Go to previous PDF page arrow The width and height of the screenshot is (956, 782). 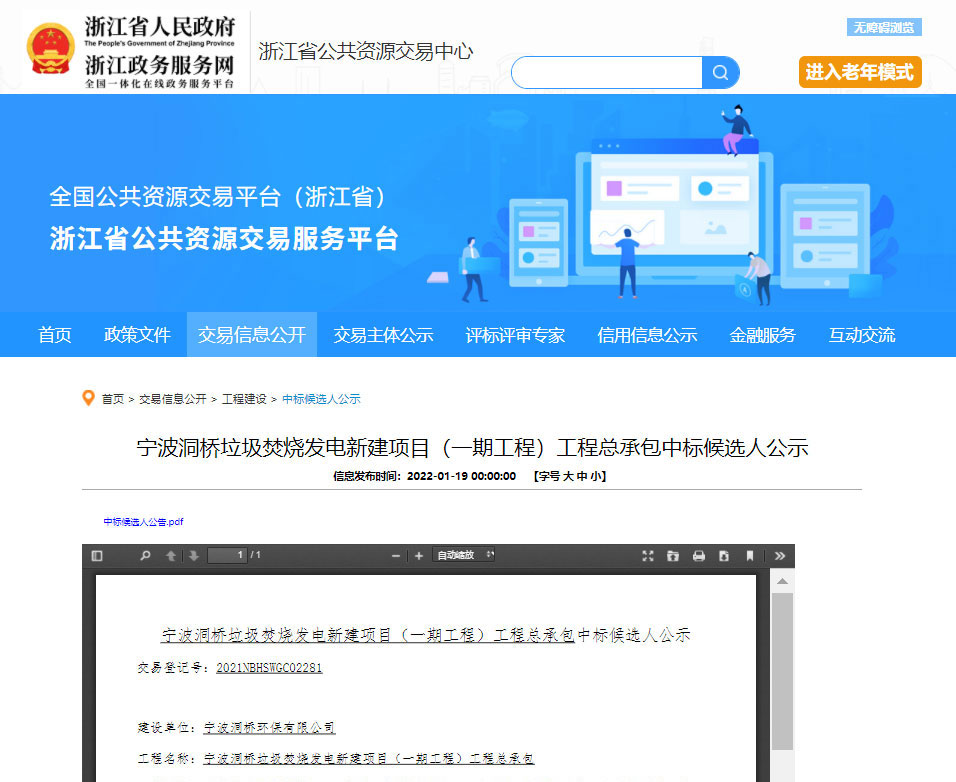(x=171, y=556)
